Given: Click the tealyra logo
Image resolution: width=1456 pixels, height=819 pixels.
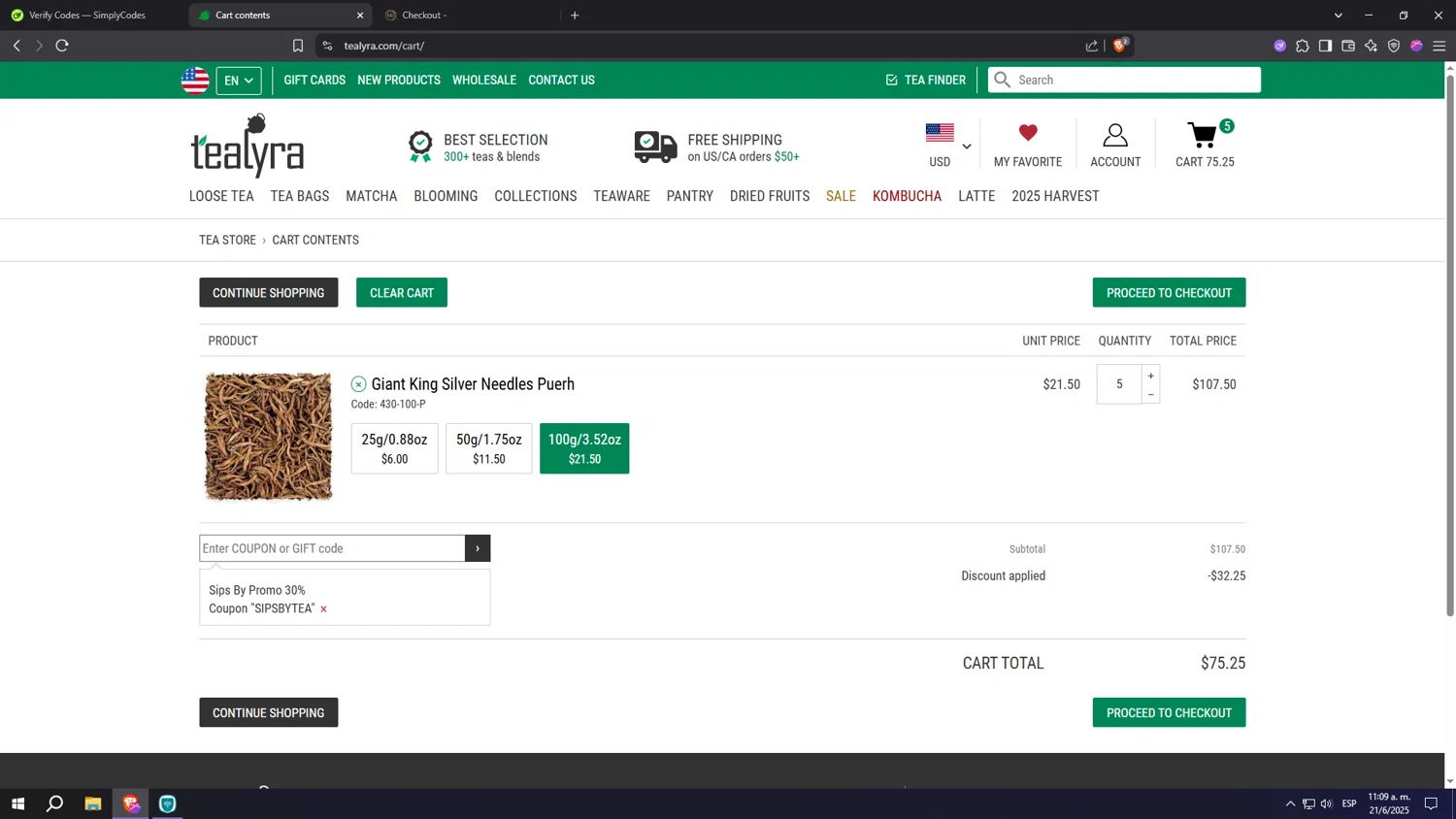Looking at the screenshot, I should pyautogui.click(x=248, y=146).
